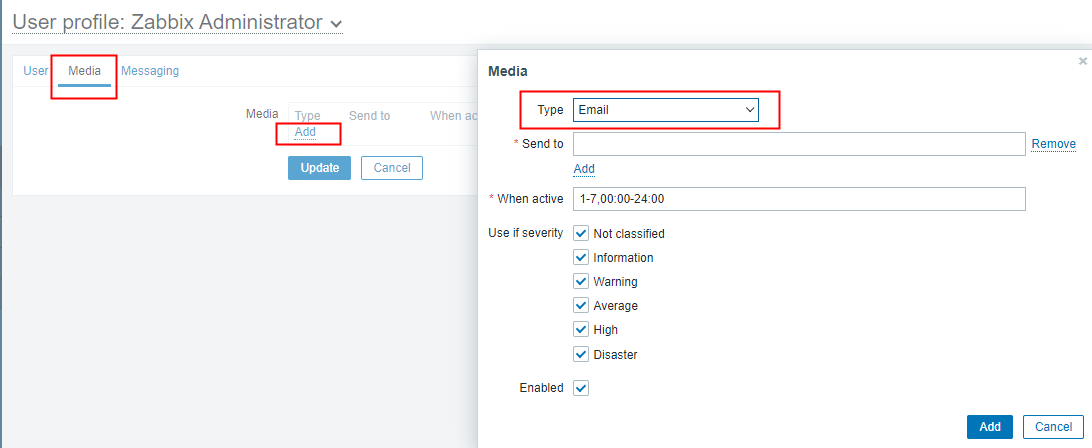Click the Add link below Send to
Image resolution: width=1092 pixels, height=448 pixels.
pos(584,169)
